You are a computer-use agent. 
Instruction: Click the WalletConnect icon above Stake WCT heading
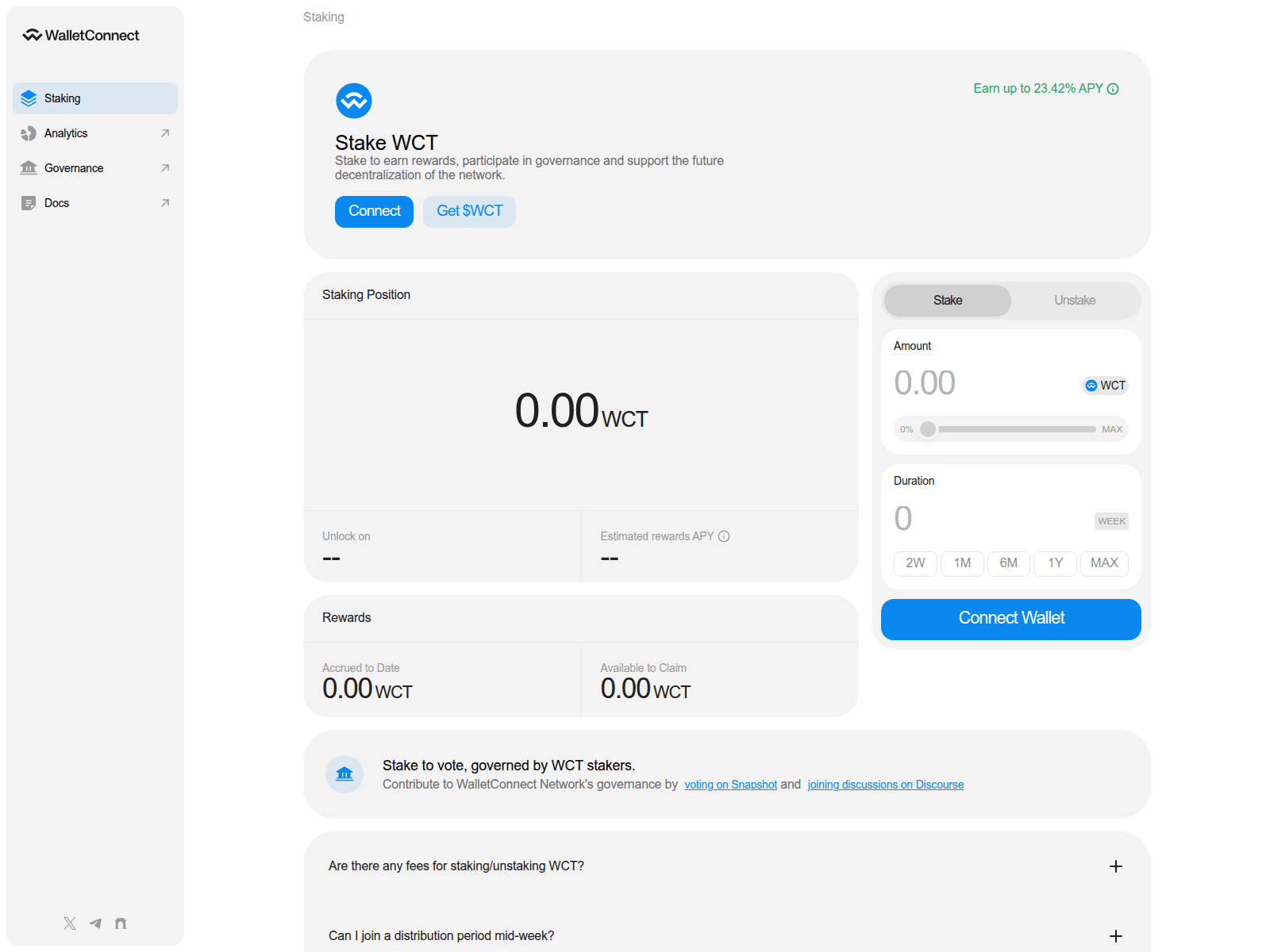pyautogui.click(x=354, y=101)
